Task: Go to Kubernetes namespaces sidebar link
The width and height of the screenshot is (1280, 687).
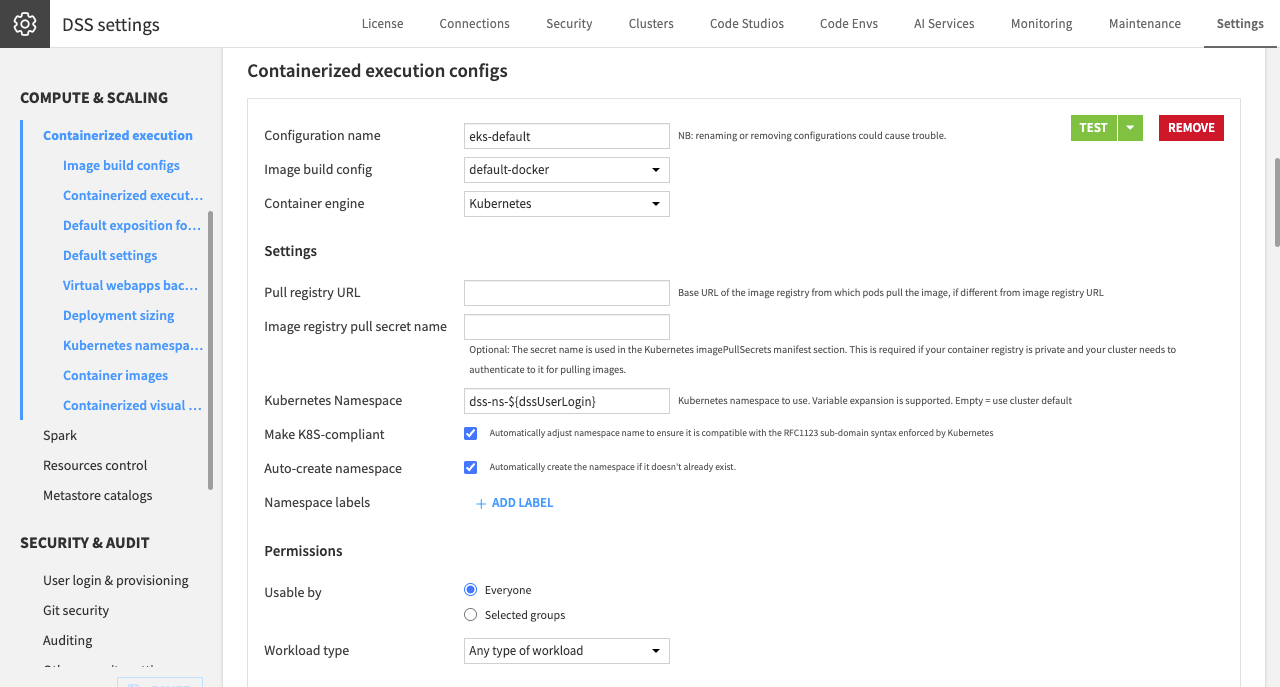Action: [x=133, y=345]
